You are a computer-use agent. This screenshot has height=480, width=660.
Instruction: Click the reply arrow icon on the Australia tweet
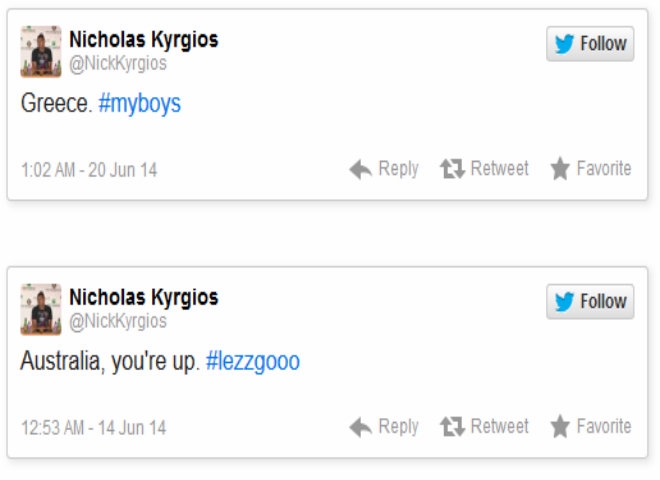361,427
